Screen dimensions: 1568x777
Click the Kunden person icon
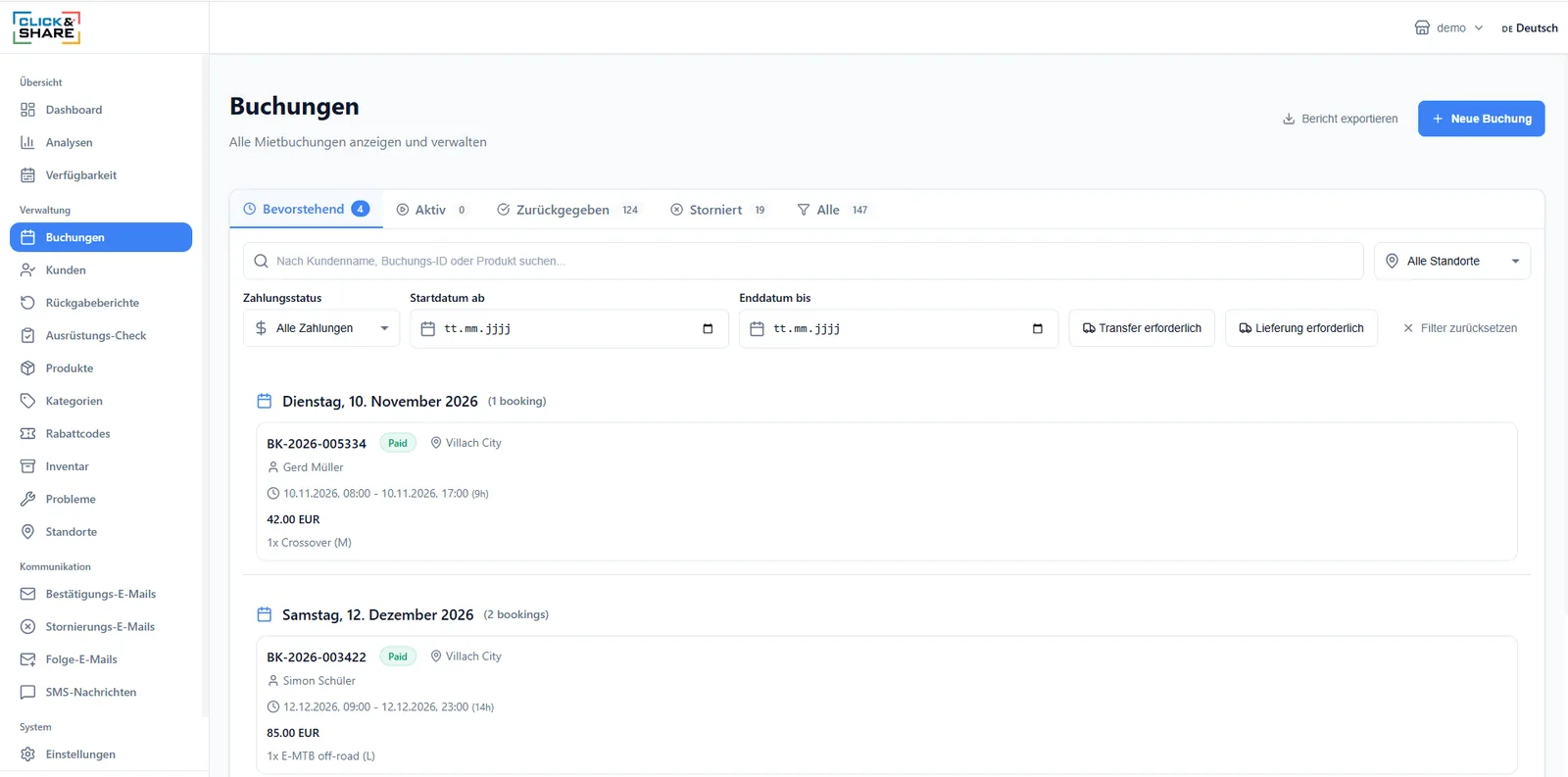27,270
